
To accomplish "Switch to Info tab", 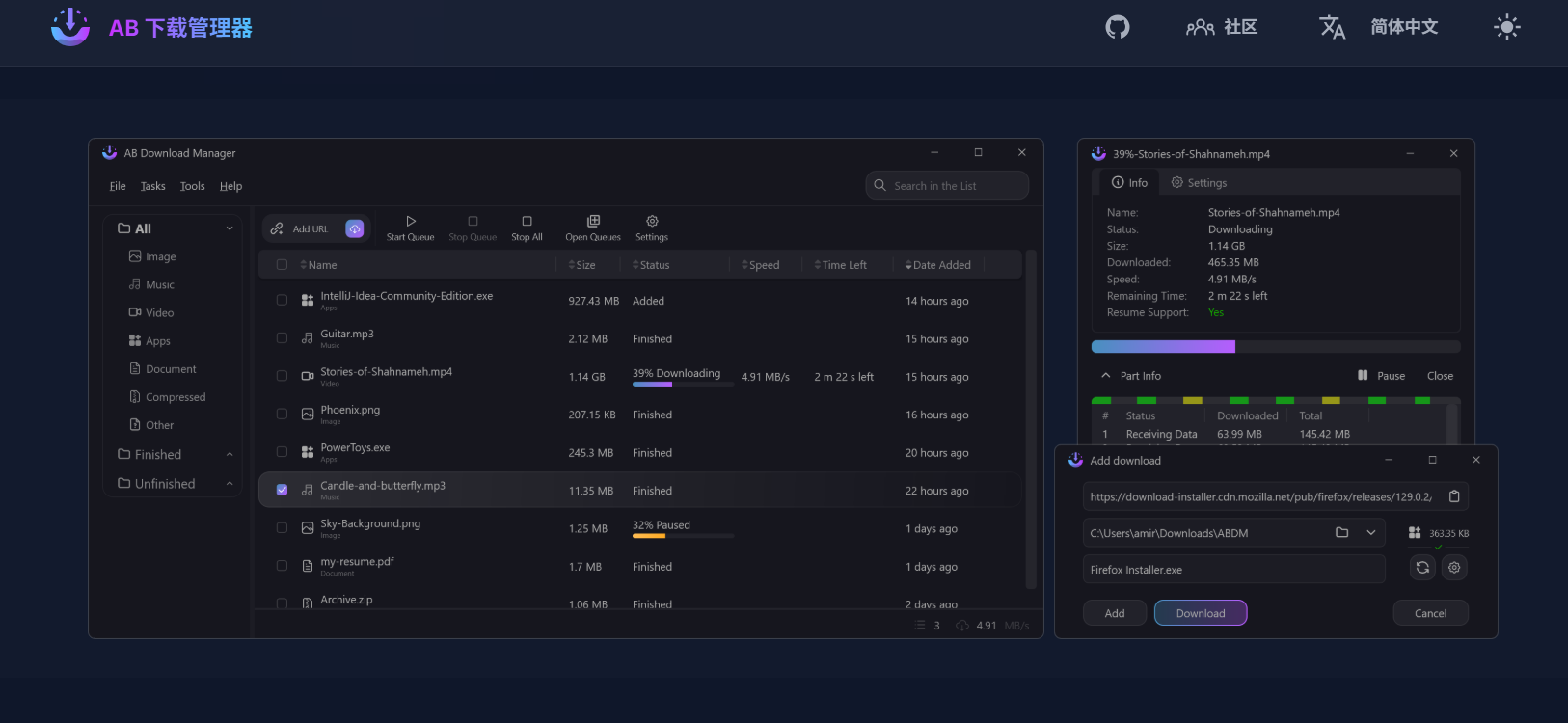I will [x=1129, y=182].
